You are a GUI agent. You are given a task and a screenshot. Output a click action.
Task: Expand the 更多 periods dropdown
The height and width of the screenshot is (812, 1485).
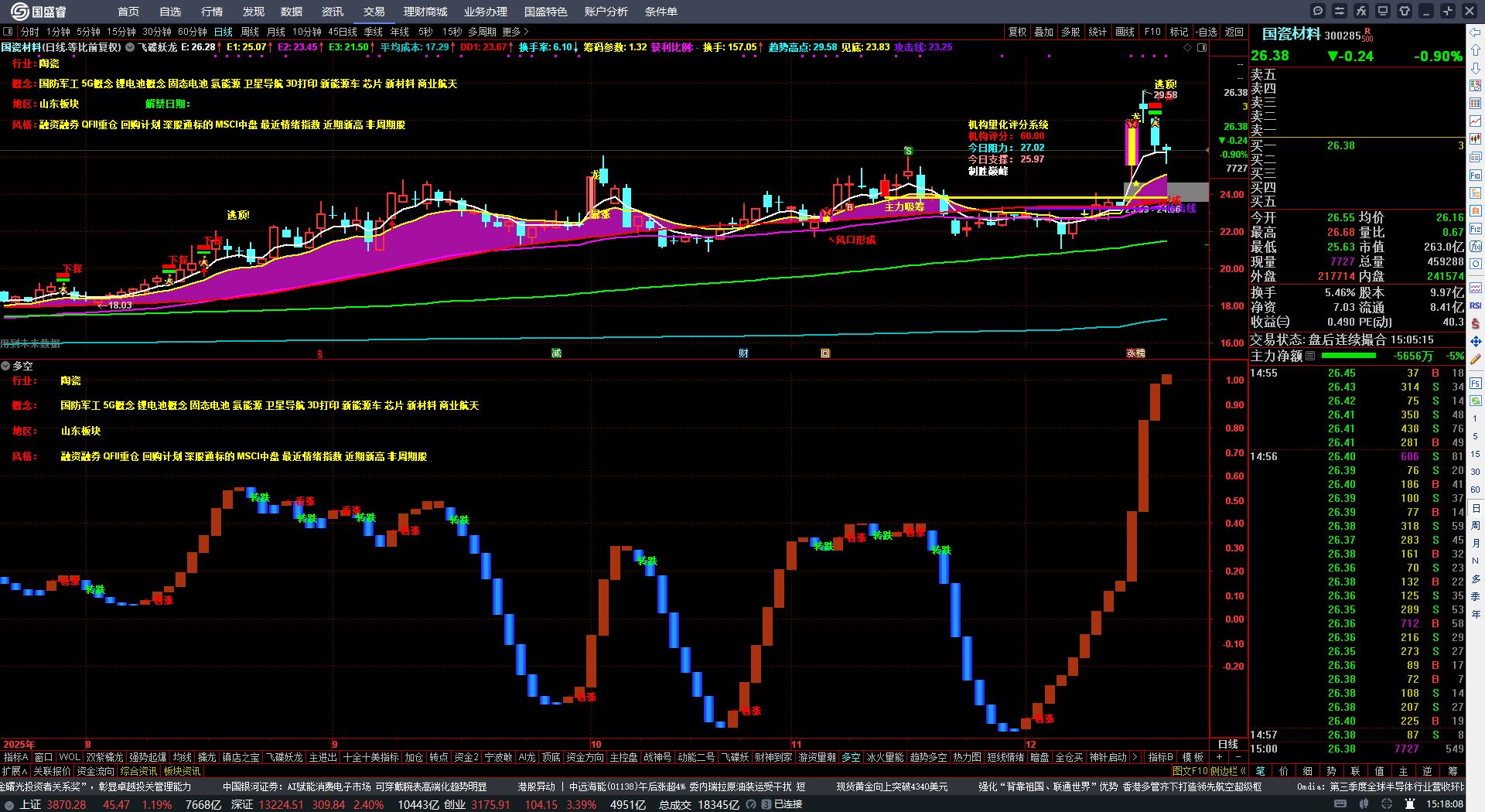[x=515, y=32]
